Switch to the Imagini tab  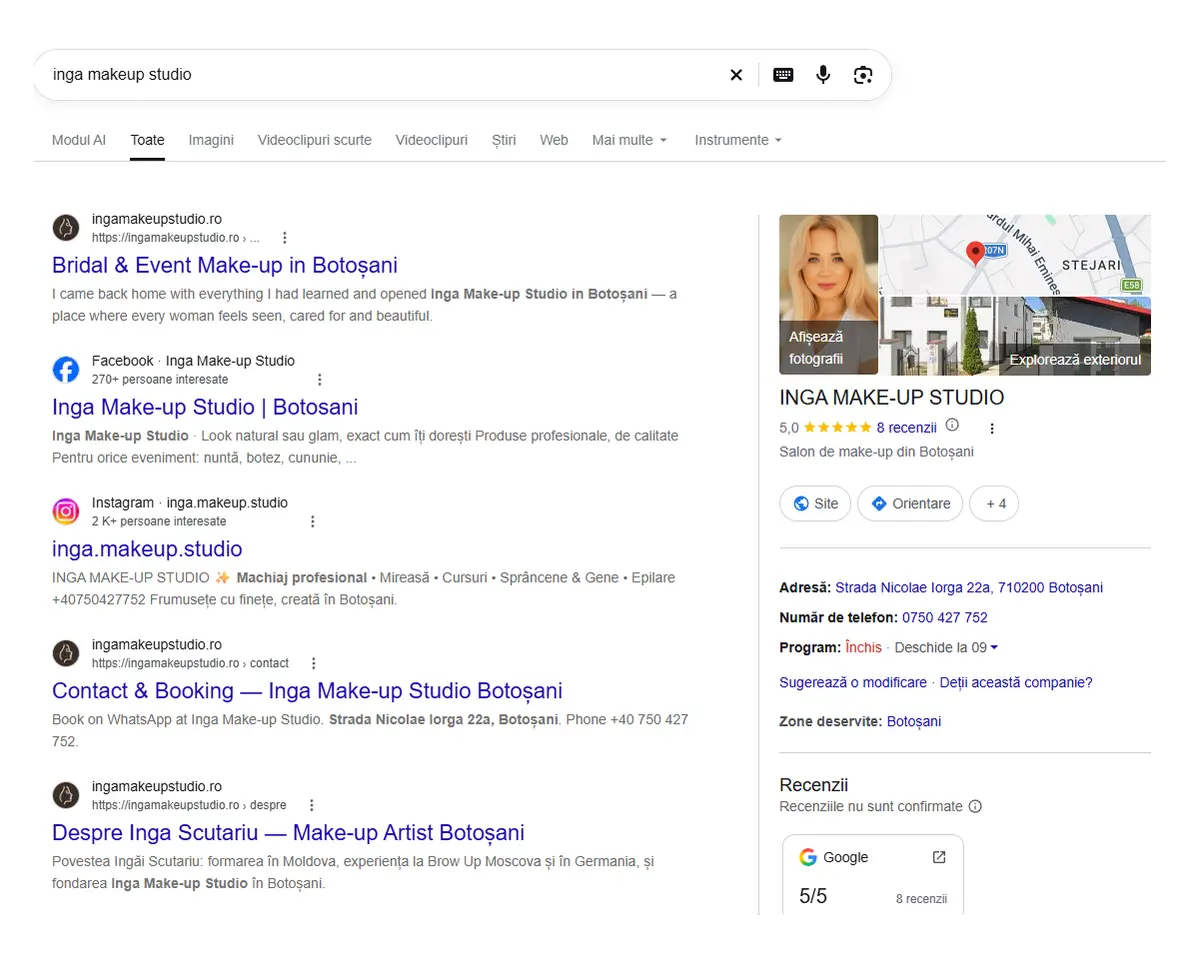211,140
